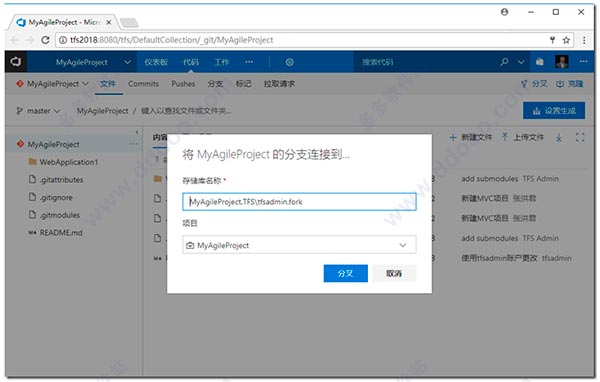Screen dimensions: 600x382
Task: Open the far-right header ellipsis menu
Action: (584, 62)
